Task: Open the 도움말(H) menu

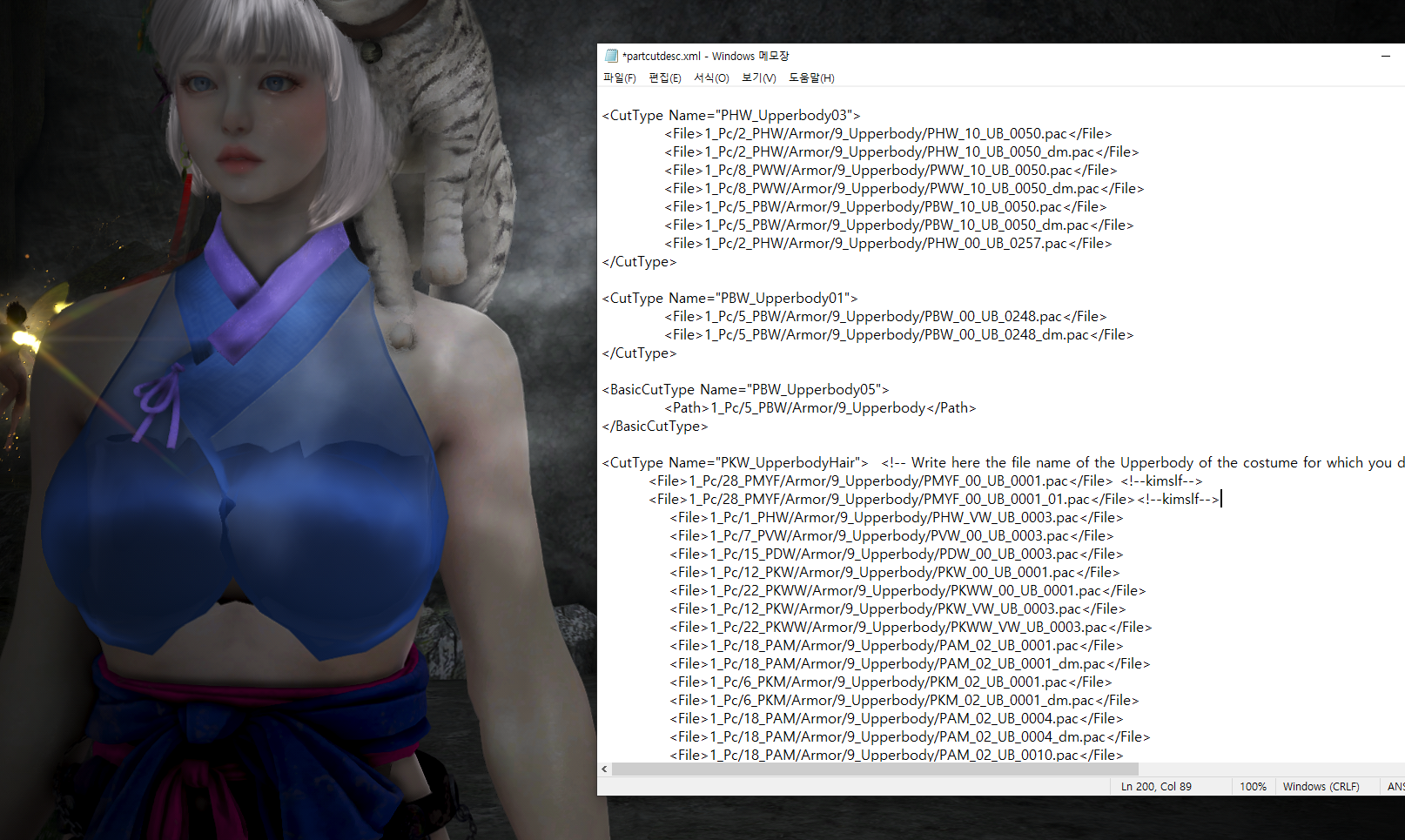Action: pos(810,78)
